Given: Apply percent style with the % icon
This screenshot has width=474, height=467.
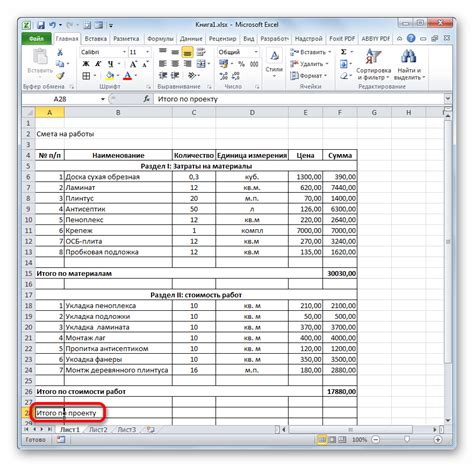Looking at the screenshot, I should pyautogui.click(x=242, y=64).
